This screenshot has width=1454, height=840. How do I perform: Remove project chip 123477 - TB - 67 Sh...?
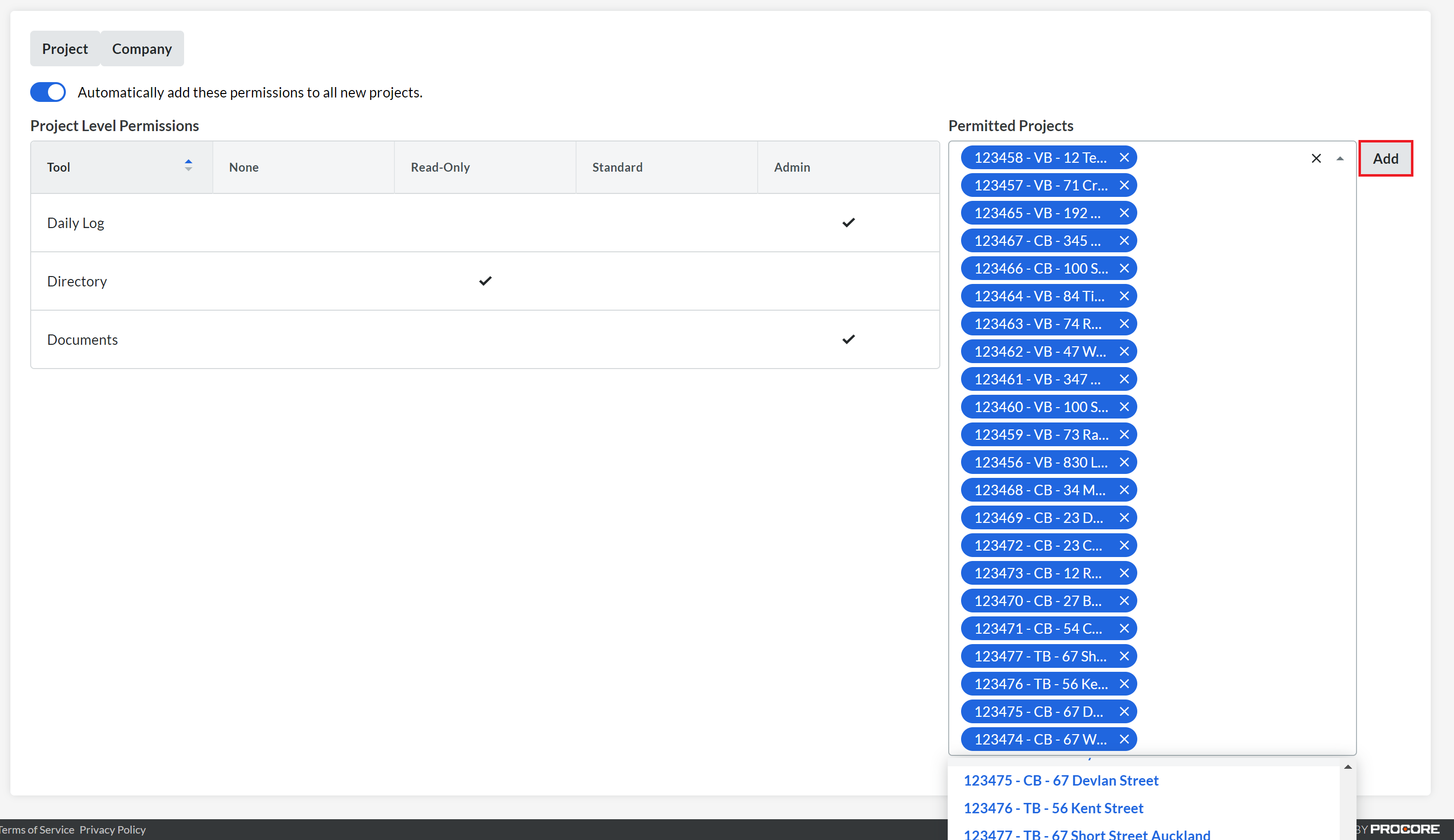pyautogui.click(x=1124, y=656)
